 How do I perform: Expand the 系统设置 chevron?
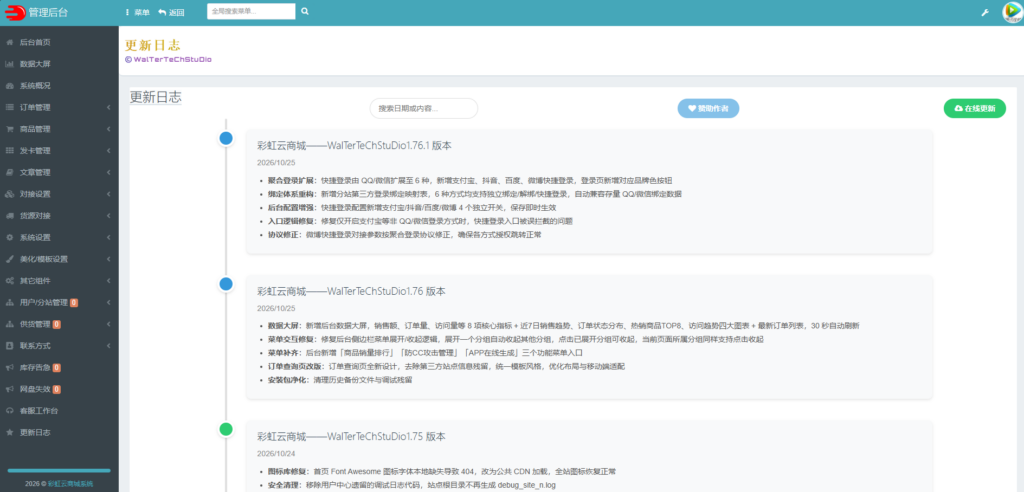108,237
